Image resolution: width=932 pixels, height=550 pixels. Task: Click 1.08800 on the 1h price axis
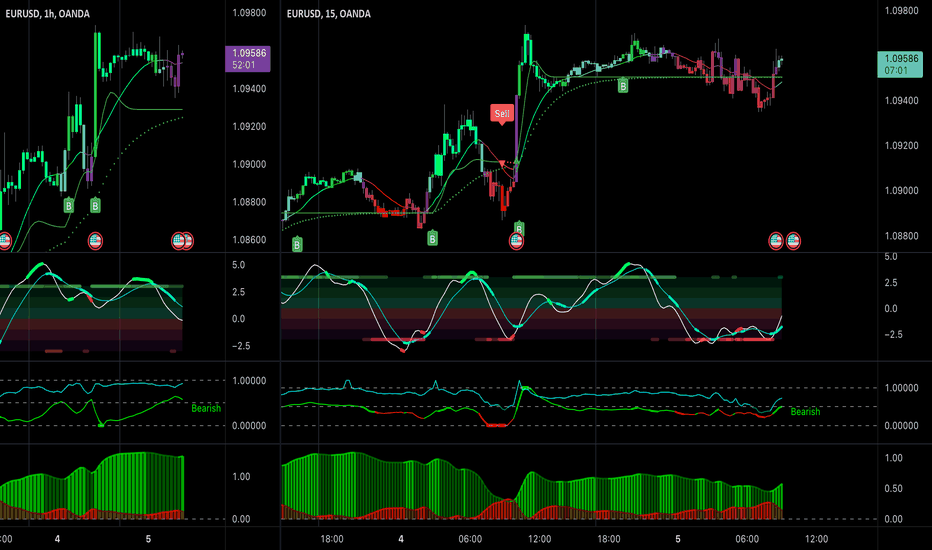coord(249,202)
